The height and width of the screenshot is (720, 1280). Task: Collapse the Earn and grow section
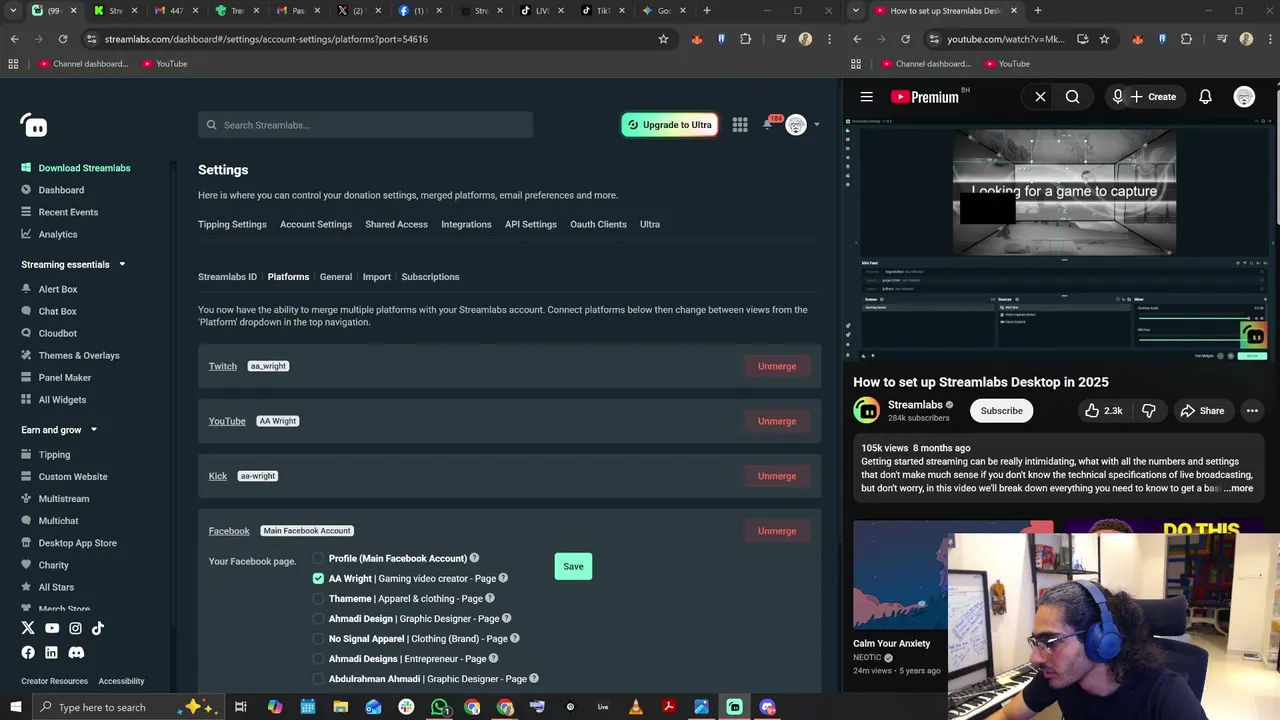click(93, 430)
